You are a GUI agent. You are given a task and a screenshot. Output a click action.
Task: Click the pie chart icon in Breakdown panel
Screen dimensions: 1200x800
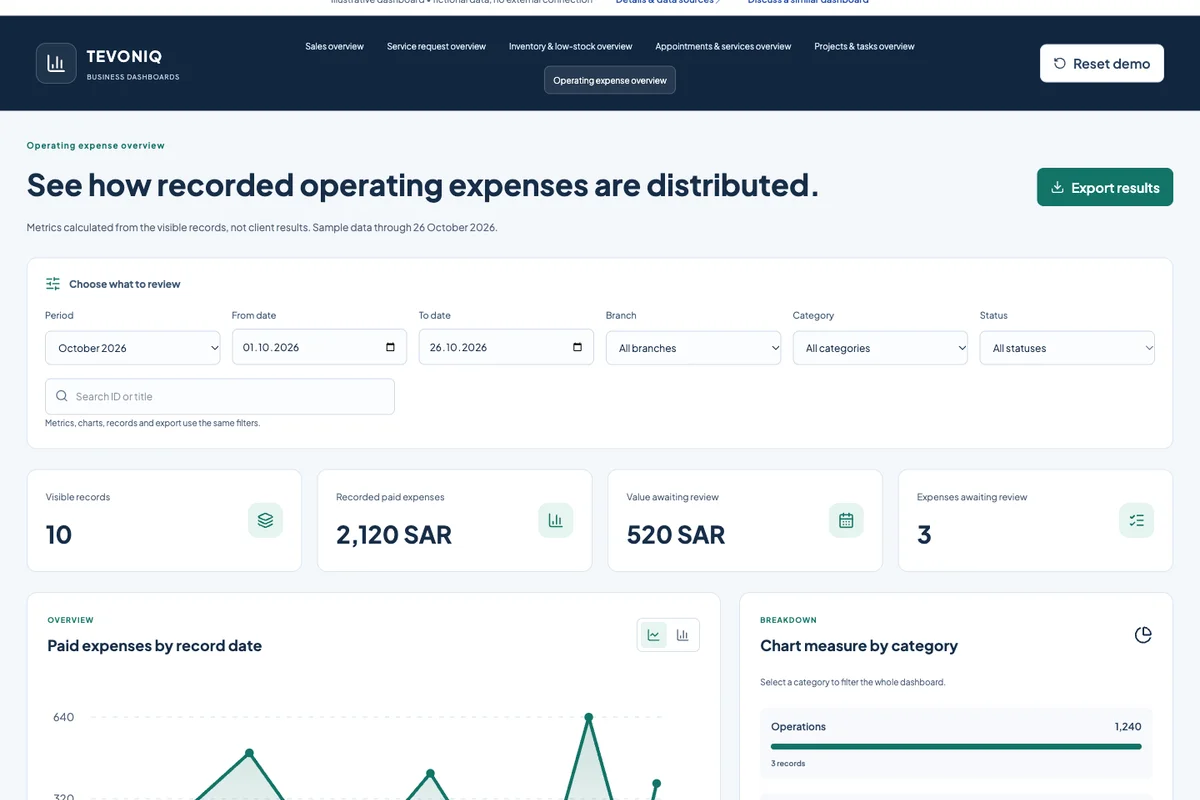click(x=1143, y=635)
